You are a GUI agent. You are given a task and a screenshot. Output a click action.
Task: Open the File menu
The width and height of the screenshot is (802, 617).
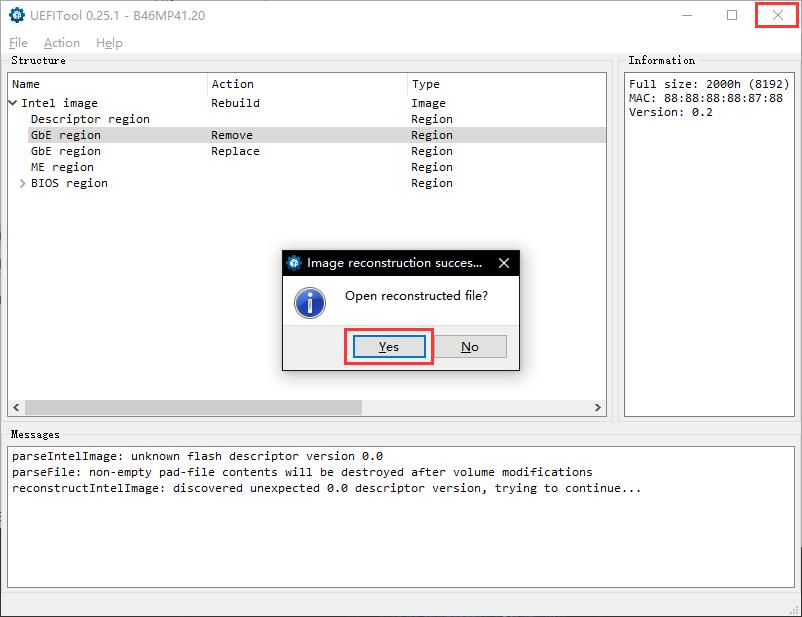17,42
